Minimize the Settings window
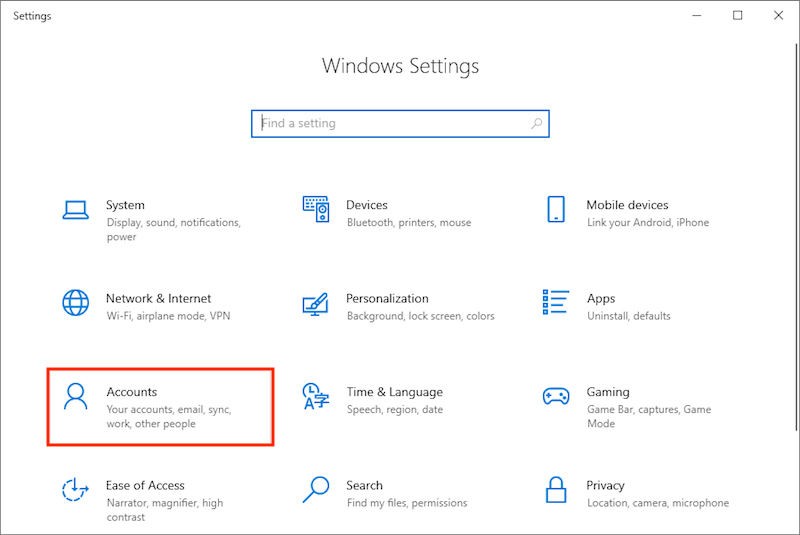 pos(694,15)
